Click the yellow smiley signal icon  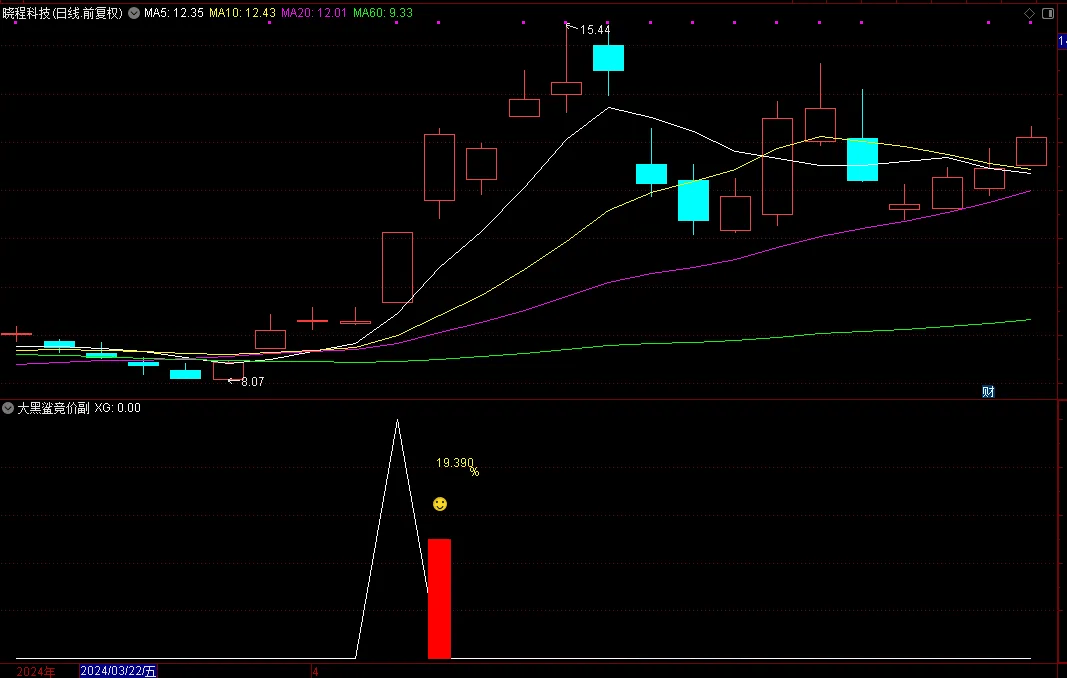tap(440, 504)
